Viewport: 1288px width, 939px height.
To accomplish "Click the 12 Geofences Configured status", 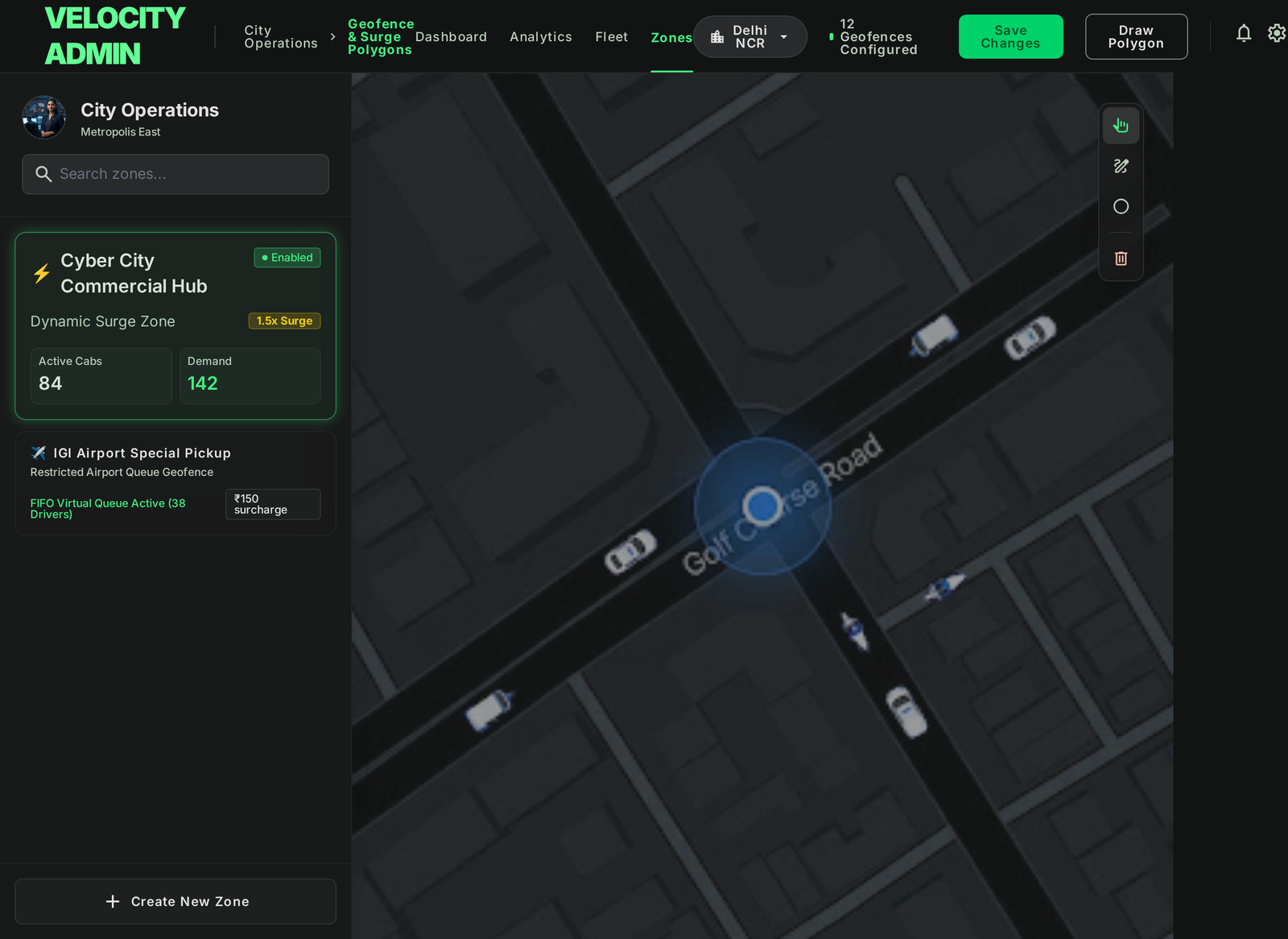I will coord(873,37).
